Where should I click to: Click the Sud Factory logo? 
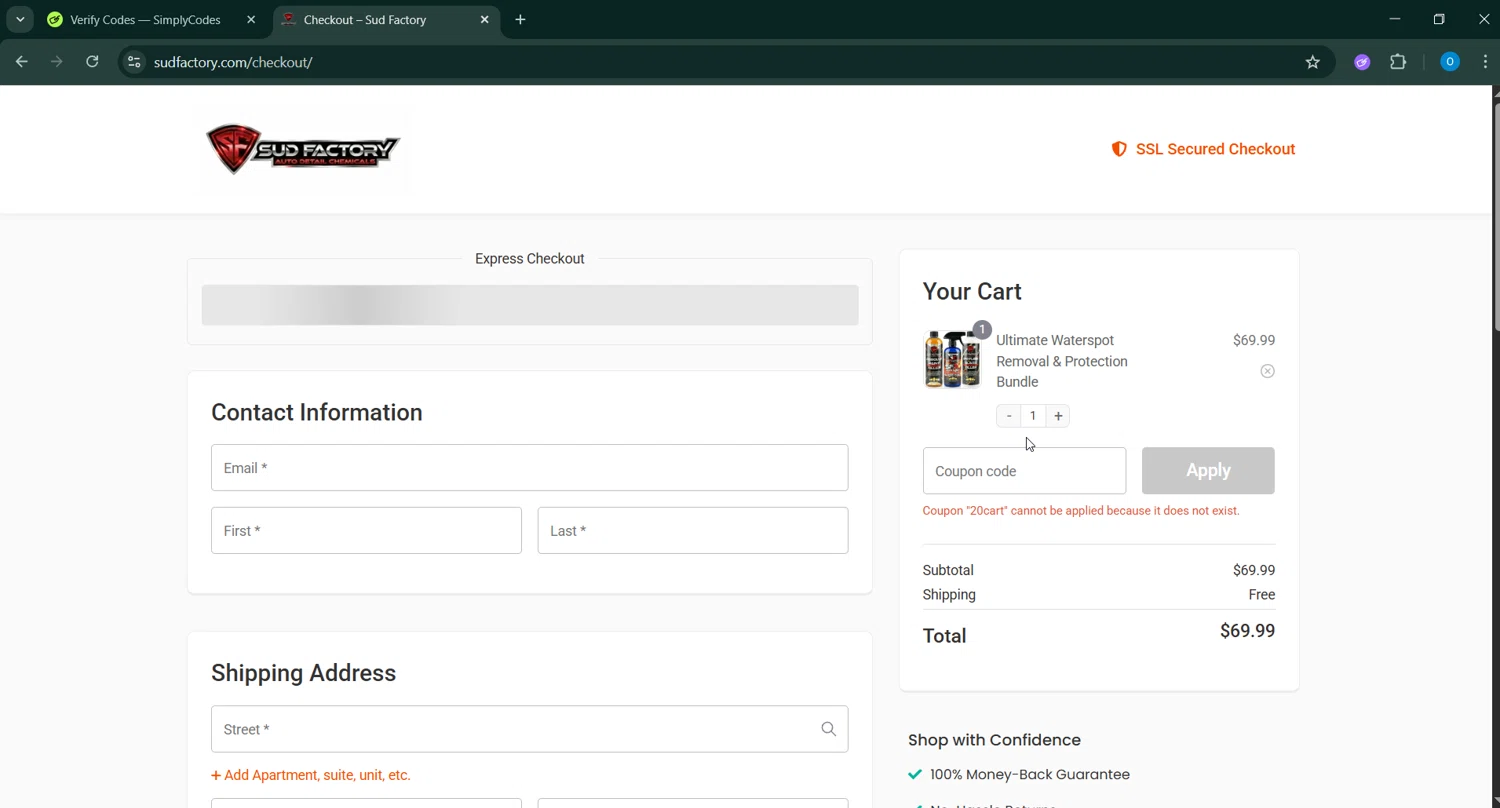point(303,150)
